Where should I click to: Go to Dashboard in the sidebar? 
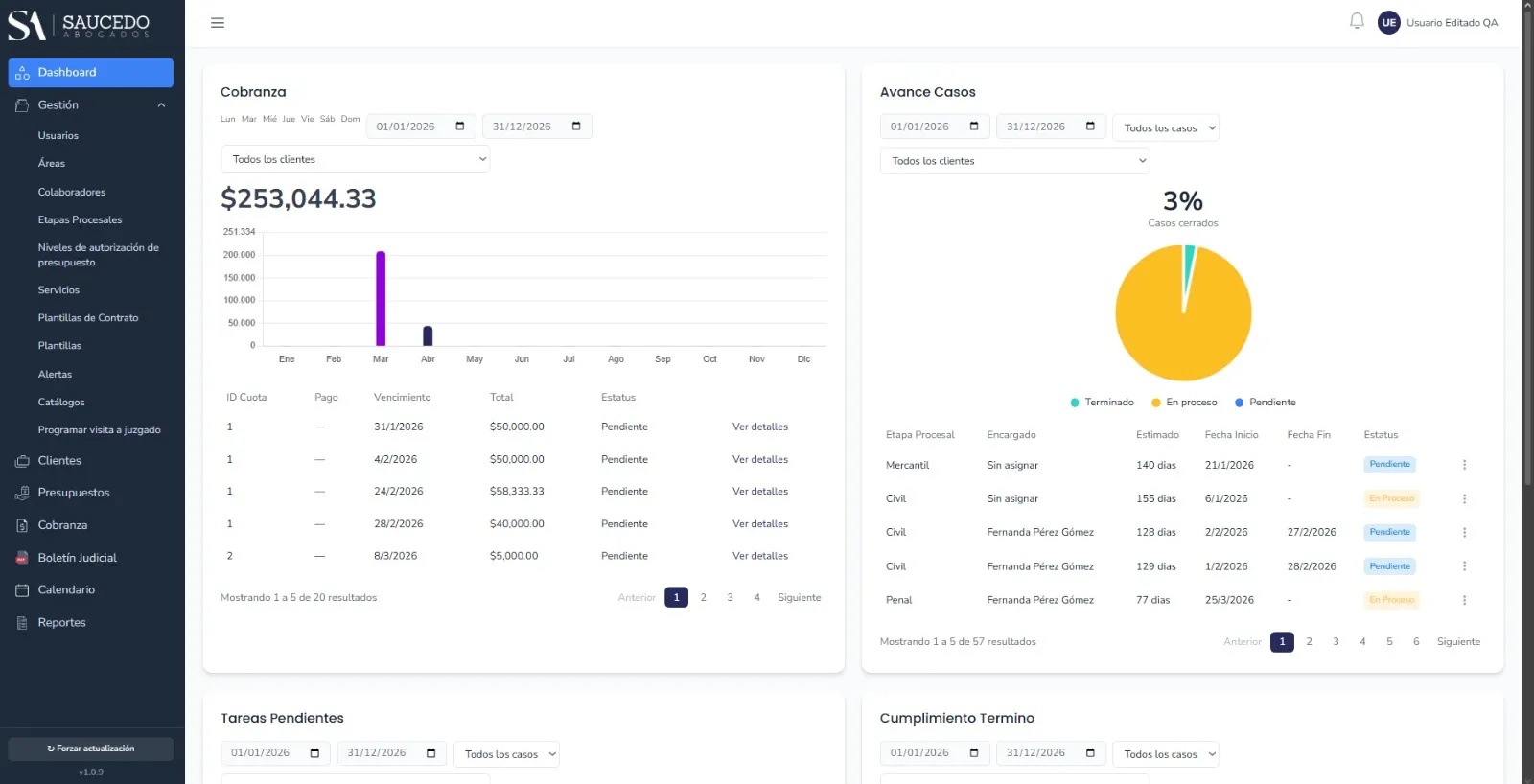coord(91,73)
